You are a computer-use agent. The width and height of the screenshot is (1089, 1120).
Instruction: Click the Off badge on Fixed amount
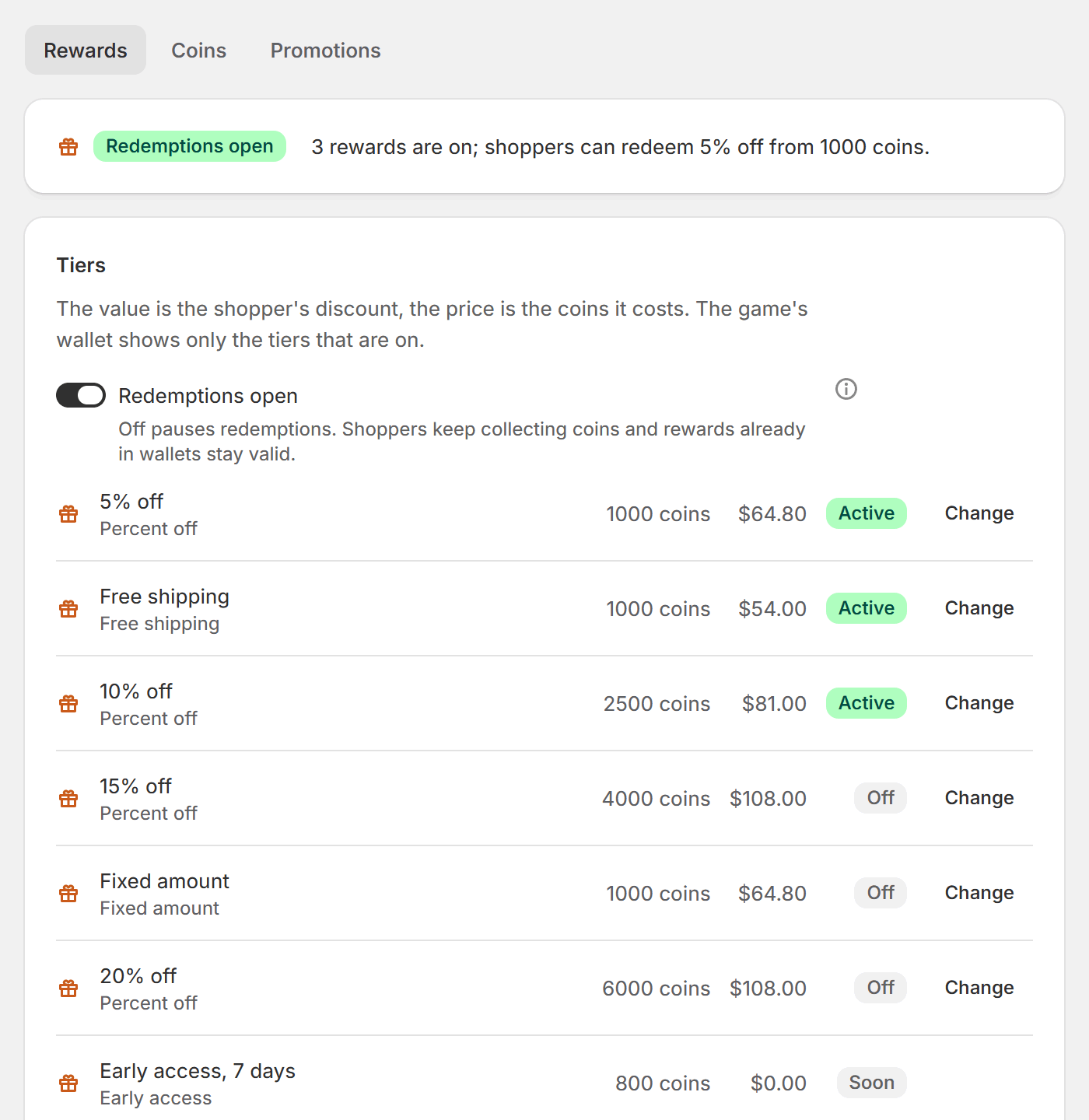pyautogui.click(x=881, y=893)
